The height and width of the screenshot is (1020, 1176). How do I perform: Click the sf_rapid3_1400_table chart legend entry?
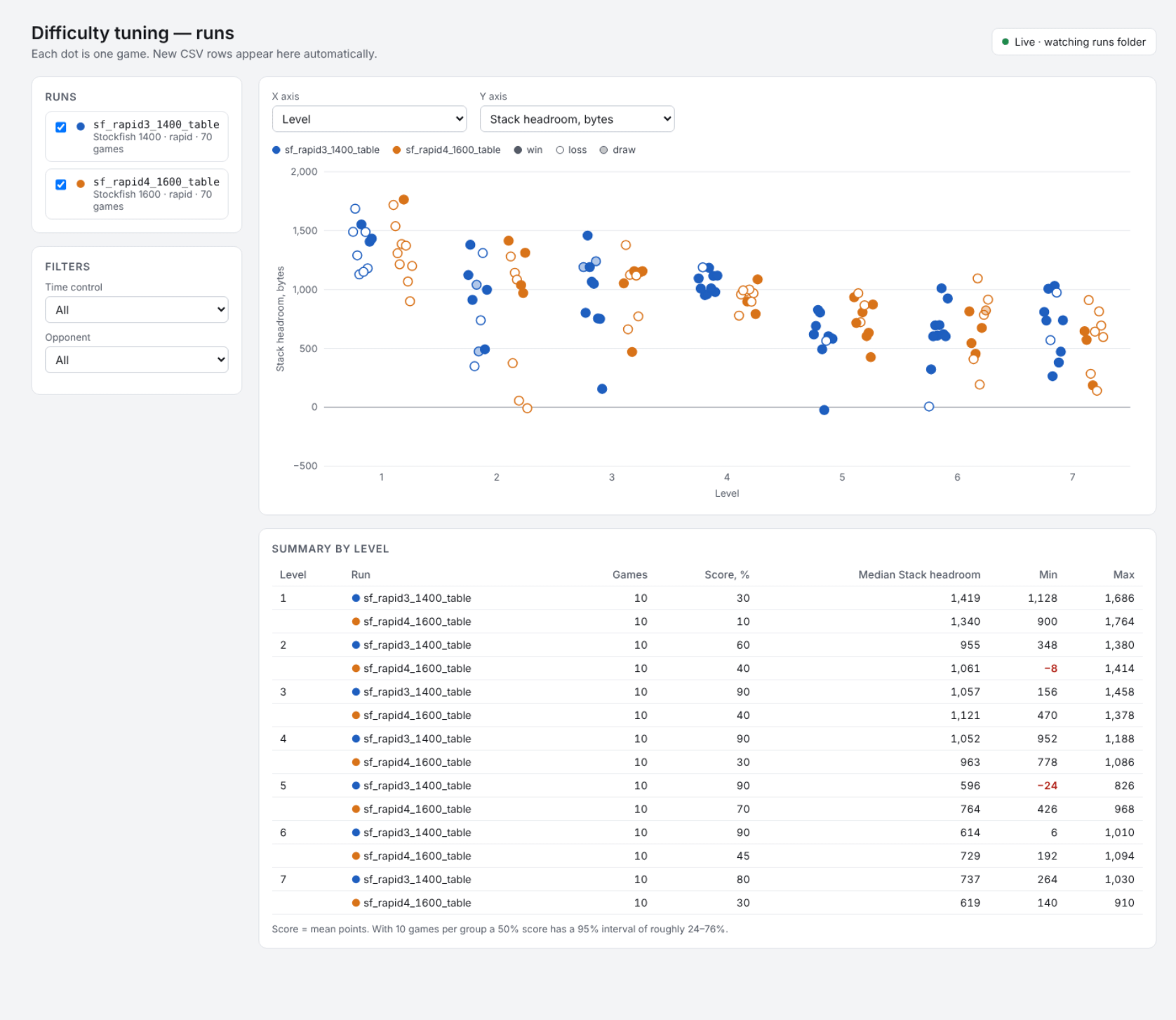click(326, 150)
